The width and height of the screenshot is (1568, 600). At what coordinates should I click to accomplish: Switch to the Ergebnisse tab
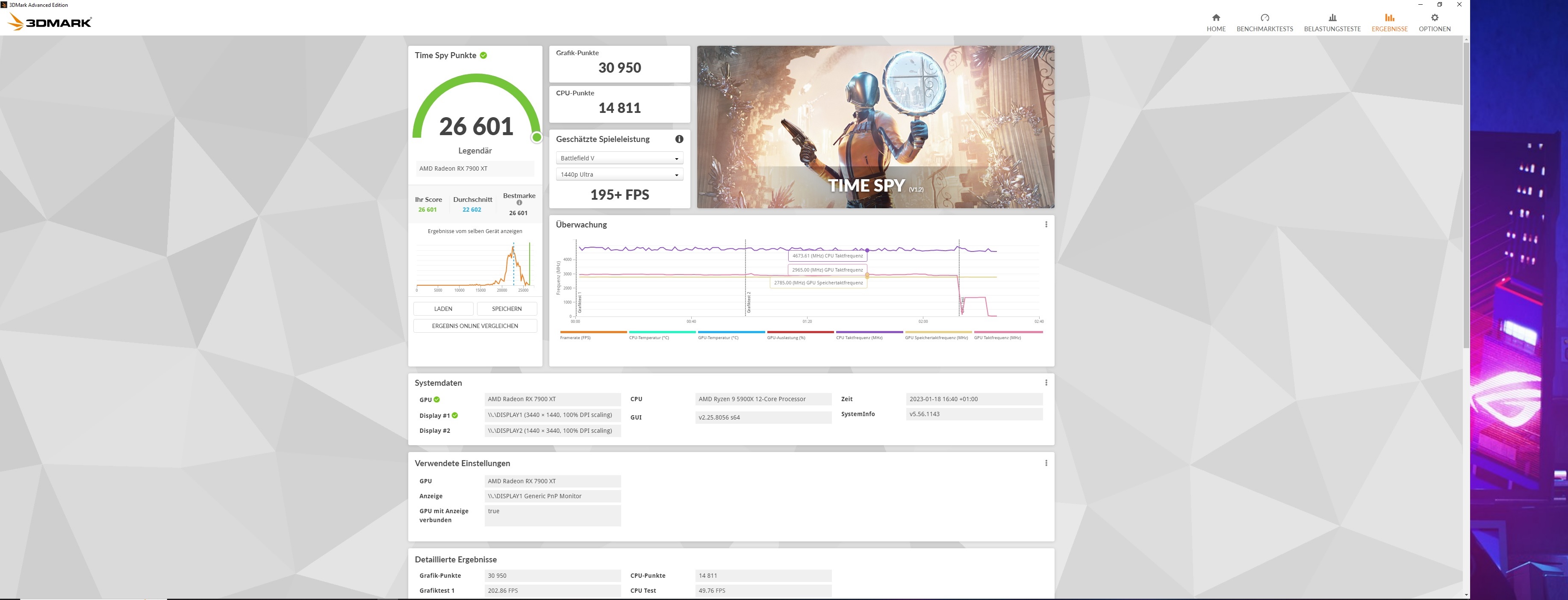(1389, 23)
